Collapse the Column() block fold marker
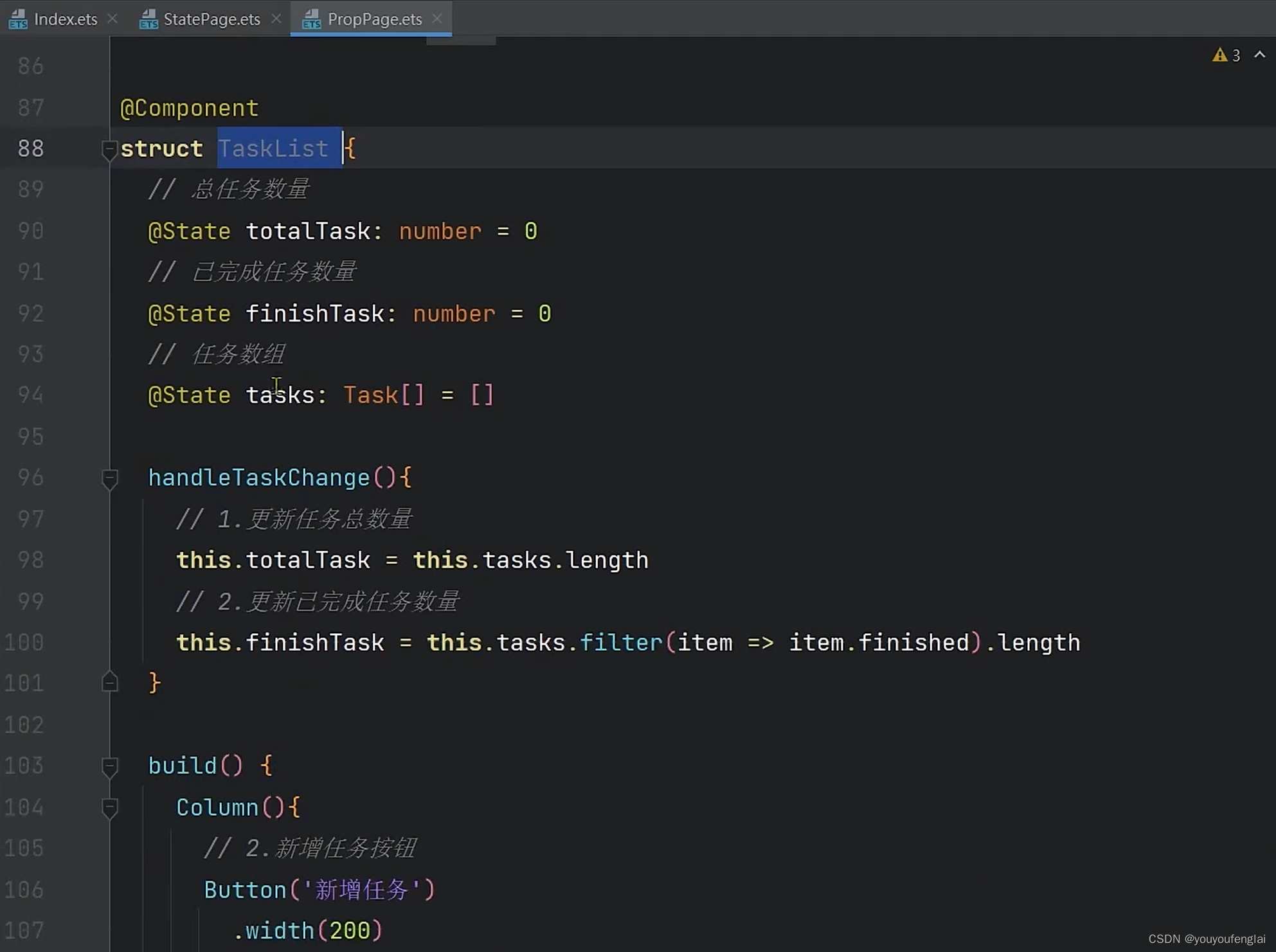This screenshot has width=1276, height=952. (109, 808)
